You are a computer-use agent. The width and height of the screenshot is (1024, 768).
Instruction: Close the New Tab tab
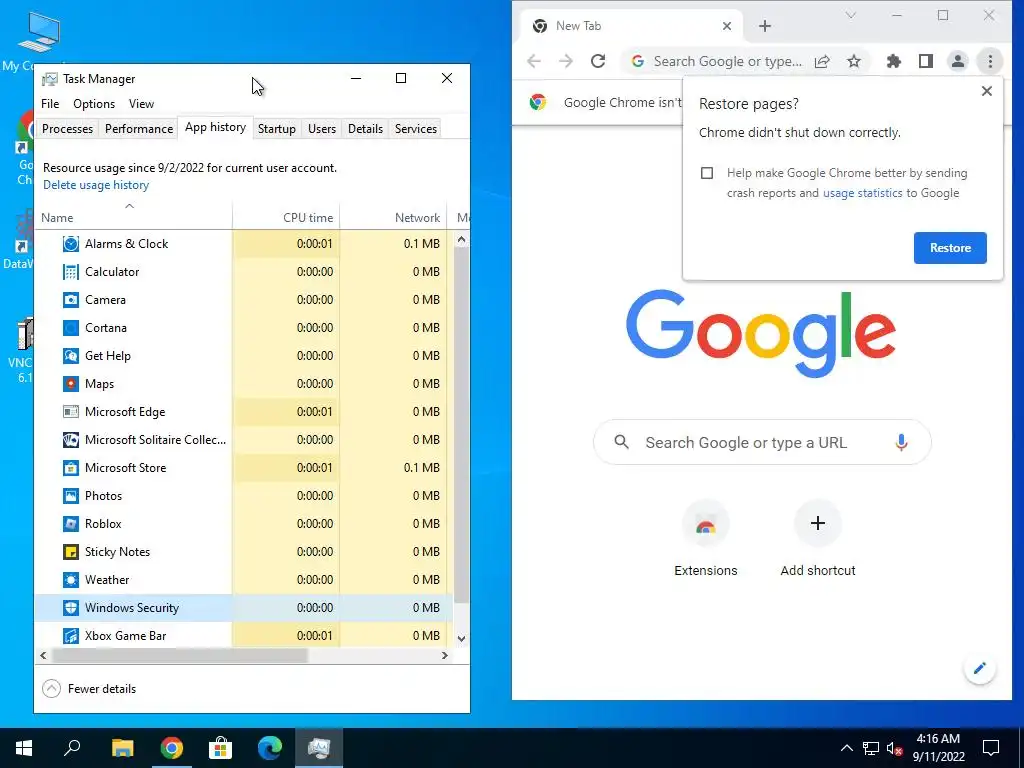tap(727, 26)
